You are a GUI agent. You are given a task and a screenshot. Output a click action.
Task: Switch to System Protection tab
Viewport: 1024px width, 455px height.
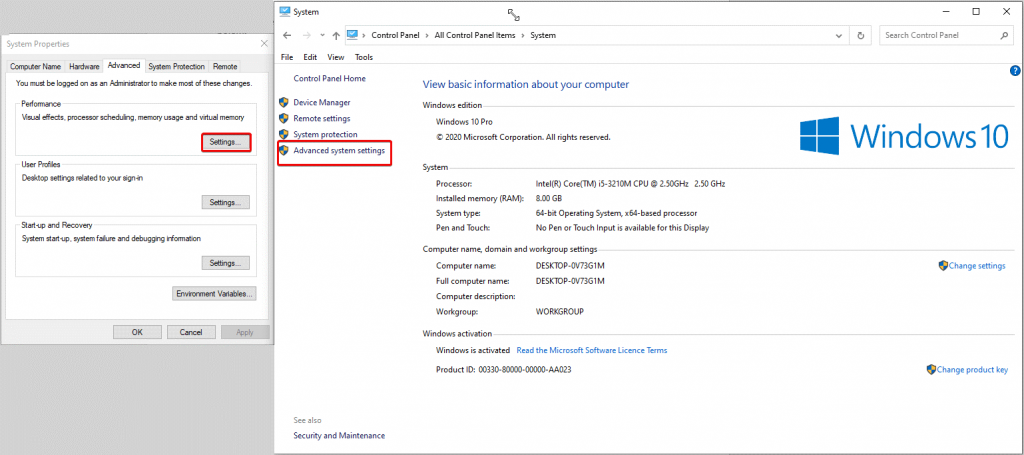coord(176,67)
